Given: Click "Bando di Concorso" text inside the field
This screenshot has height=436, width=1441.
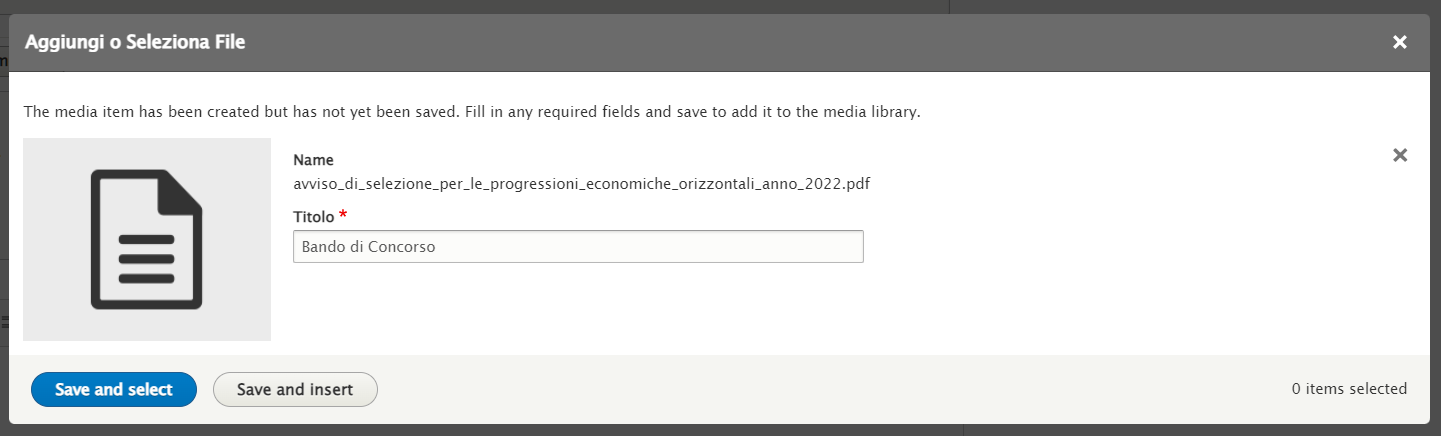Looking at the screenshot, I should 368,247.
